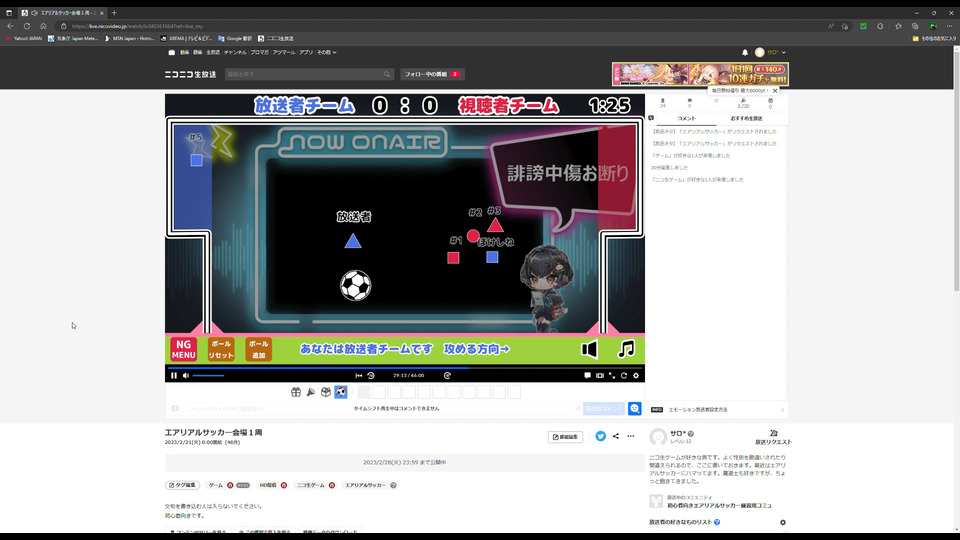Expand the その他 menu in top navigation
Screen dimensions: 960x540
tap(326, 53)
